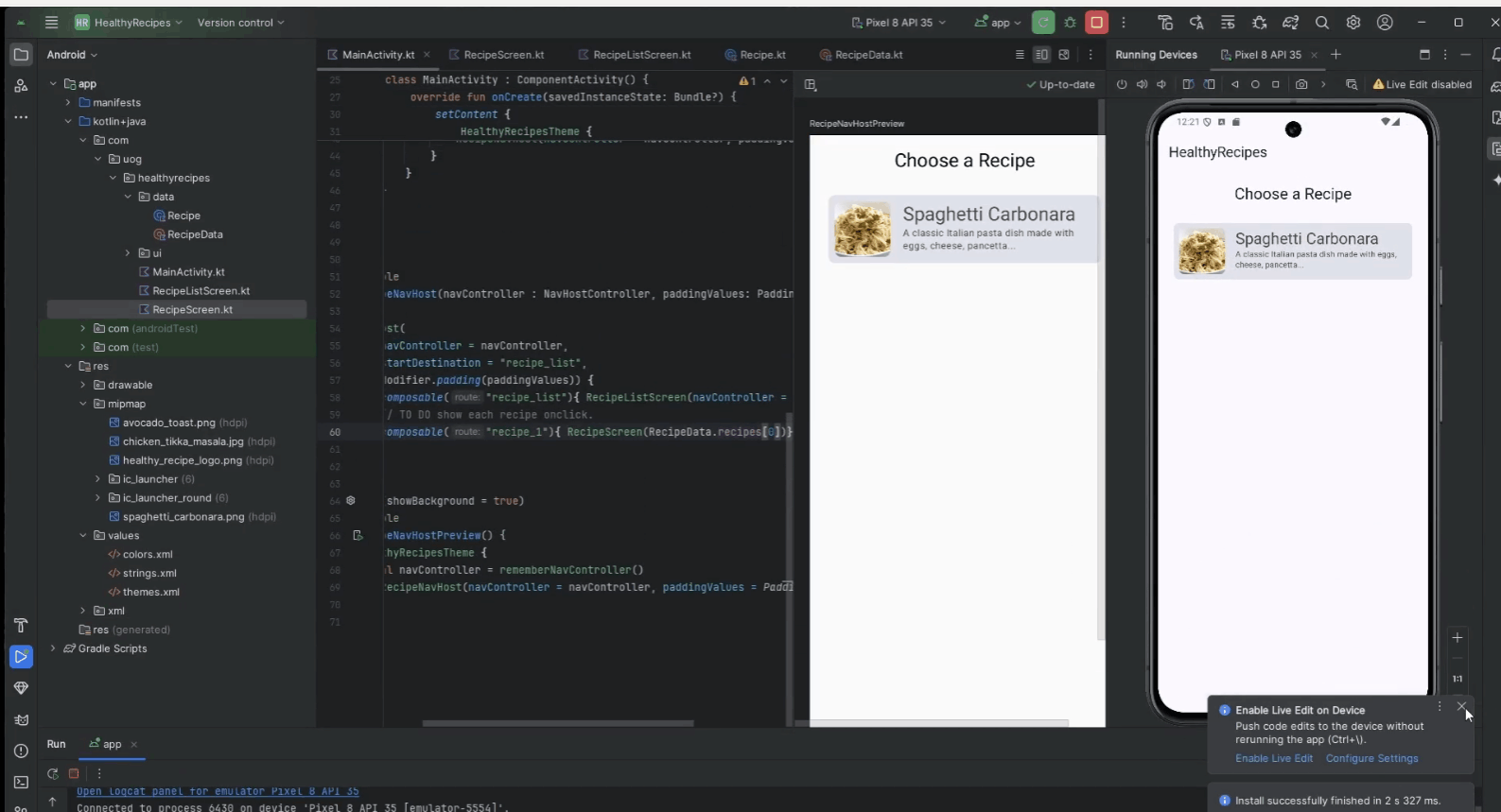
Task: Stop the running app with red square
Action: (x=1096, y=23)
